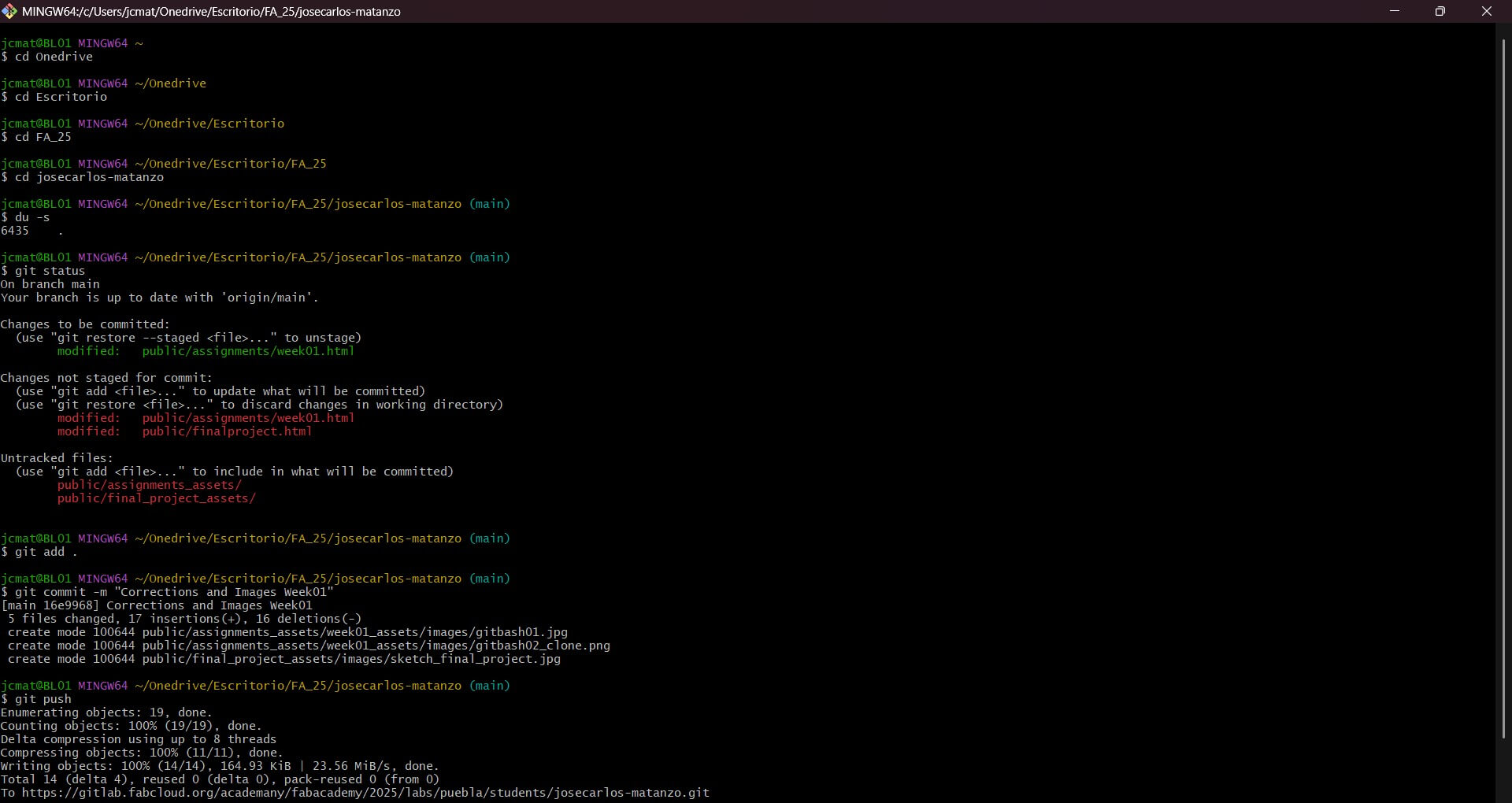The height and width of the screenshot is (803, 1512).
Task: Click the first prompt line ending in '~'
Action: (x=72, y=43)
